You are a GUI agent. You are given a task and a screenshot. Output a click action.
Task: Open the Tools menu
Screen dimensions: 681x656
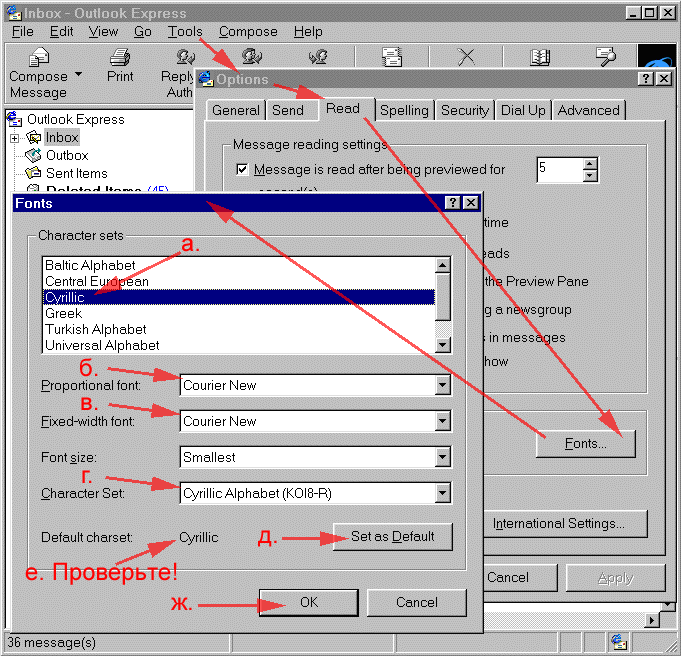click(x=185, y=32)
